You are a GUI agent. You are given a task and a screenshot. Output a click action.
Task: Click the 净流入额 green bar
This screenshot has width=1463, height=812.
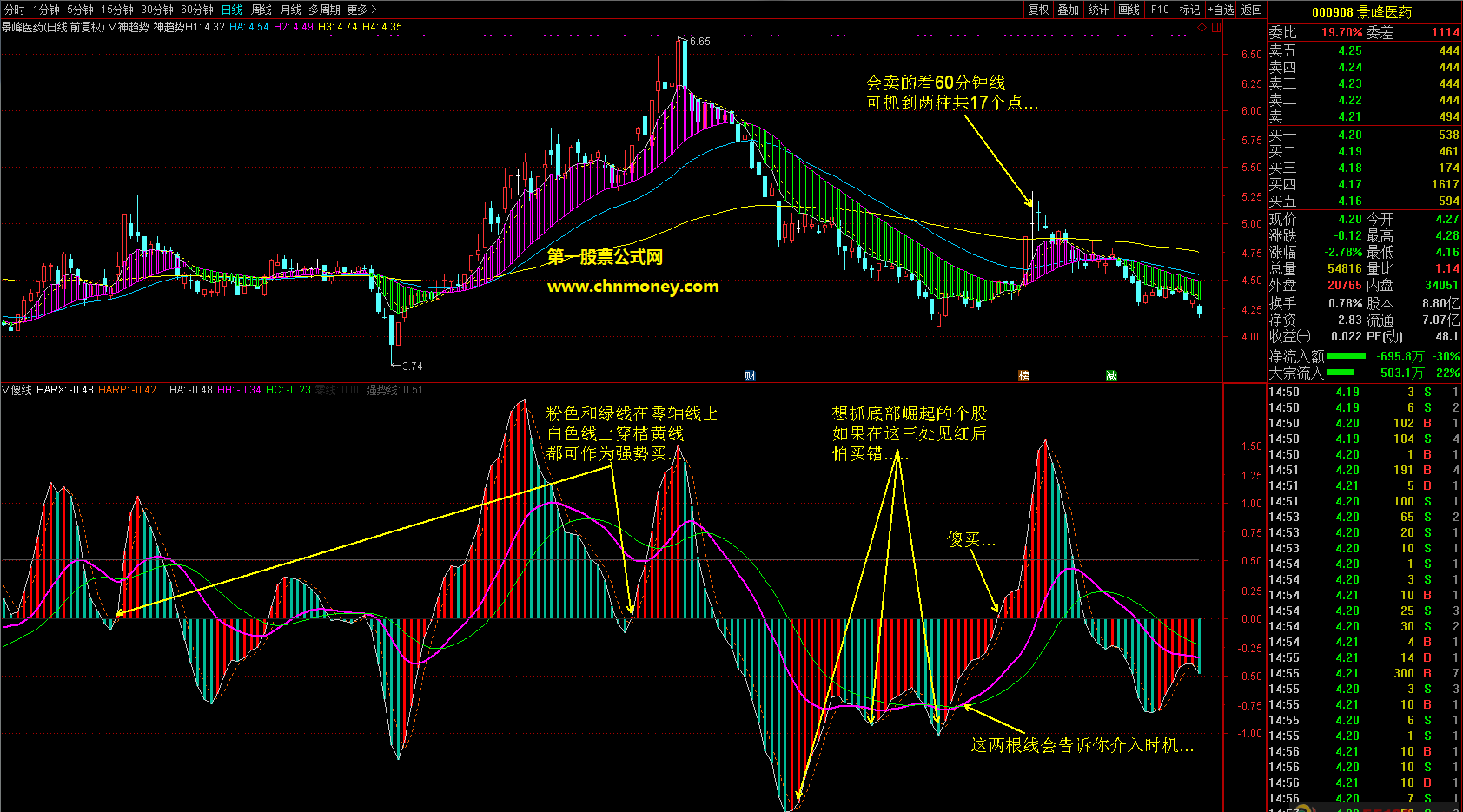(x=1347, y=356)
